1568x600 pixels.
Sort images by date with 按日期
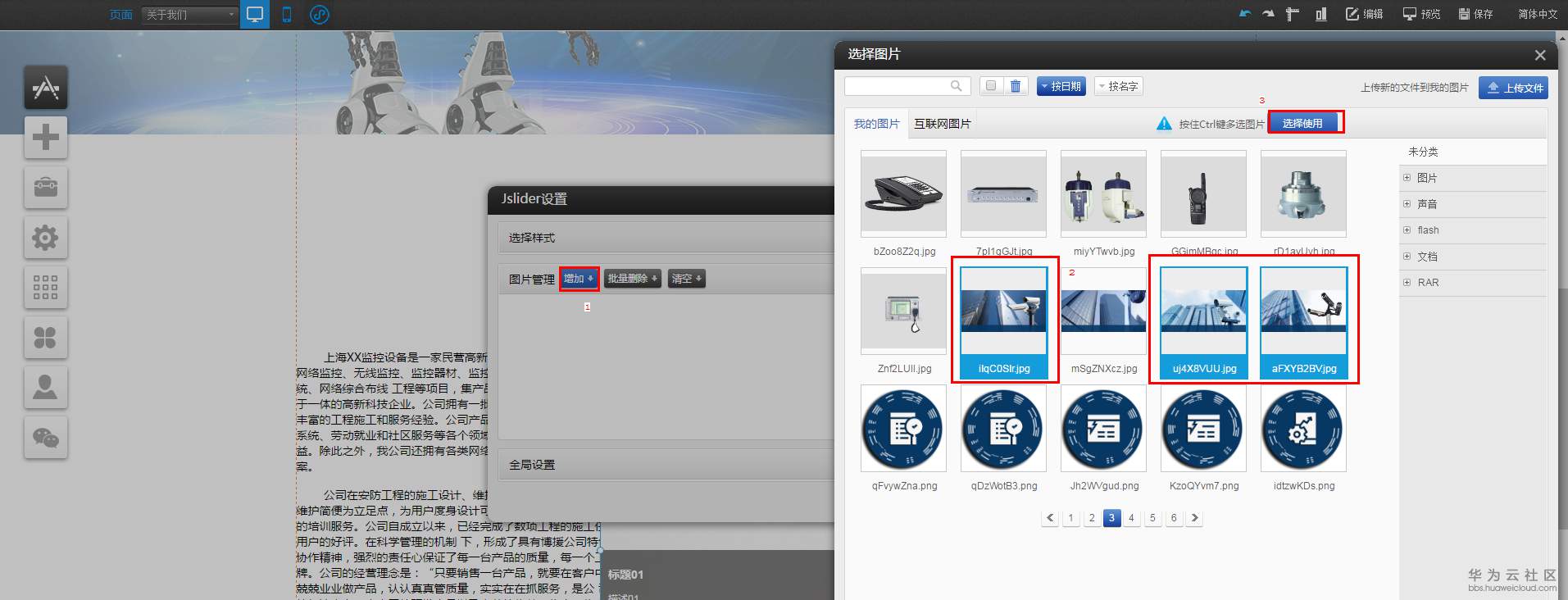(x=1061, y=86)
